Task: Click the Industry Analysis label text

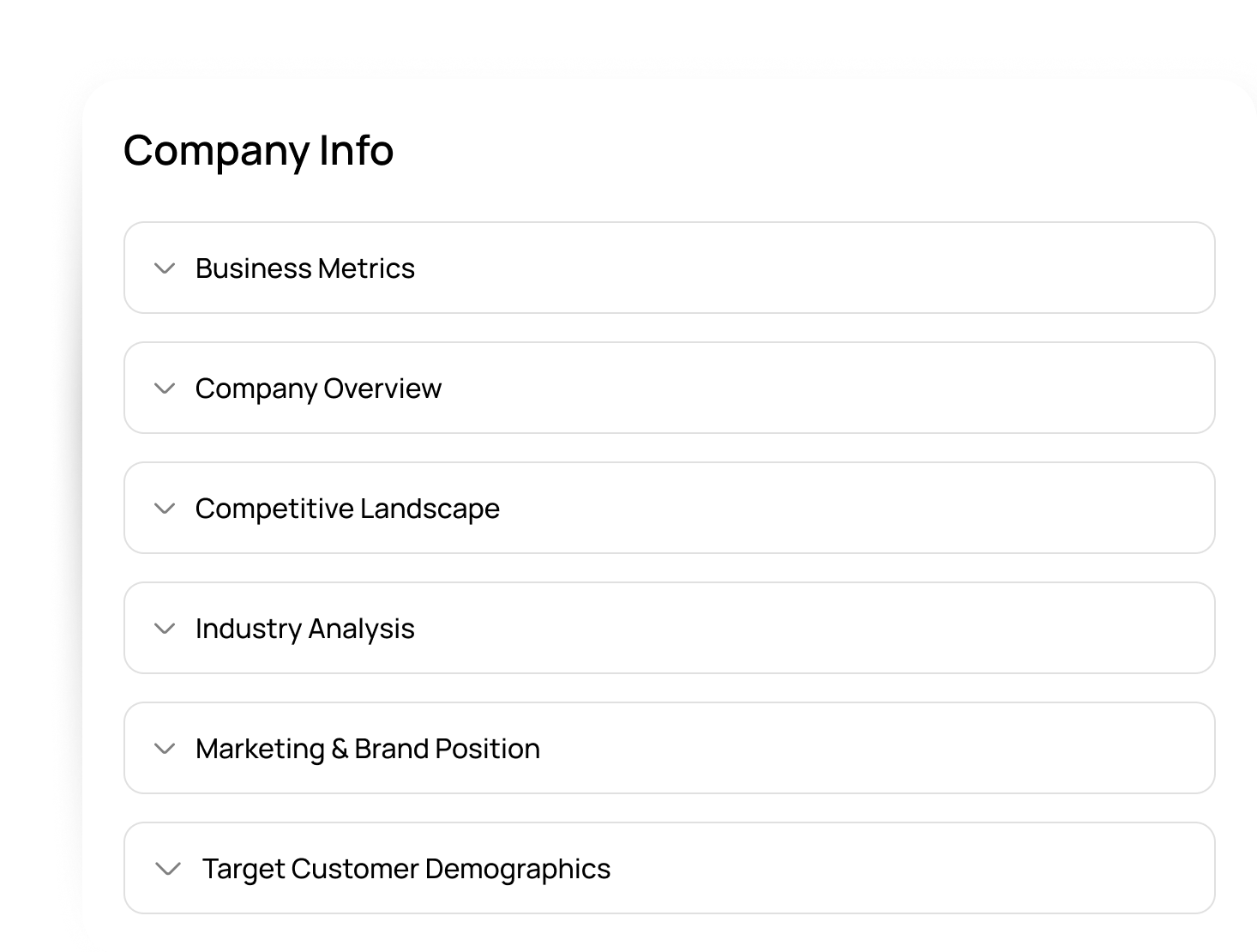Action: click(304, 629)
